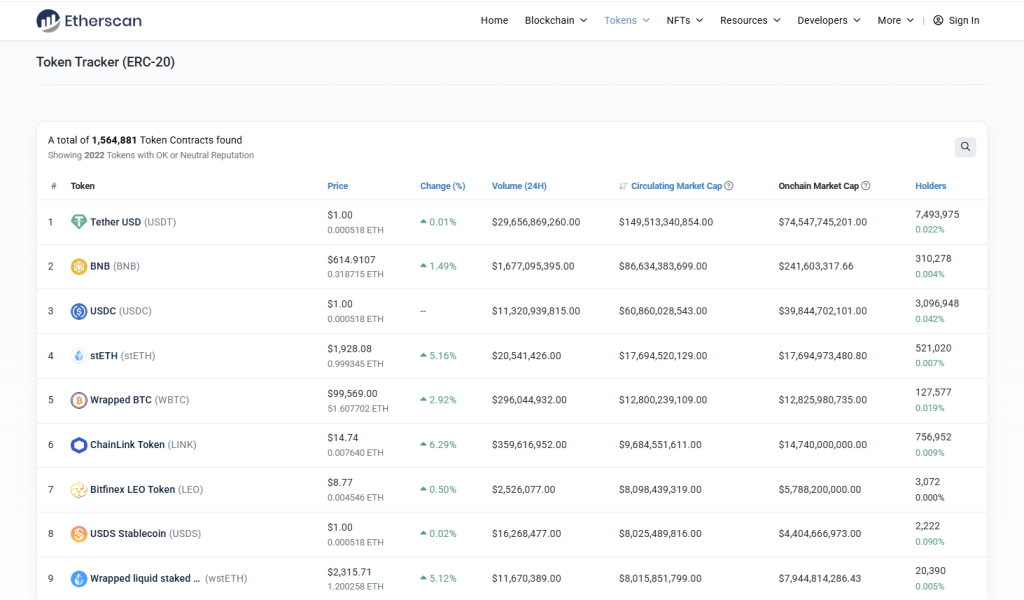
Task: Click Tether volume $29,656,869,260.00
Action: click(536, 222)
